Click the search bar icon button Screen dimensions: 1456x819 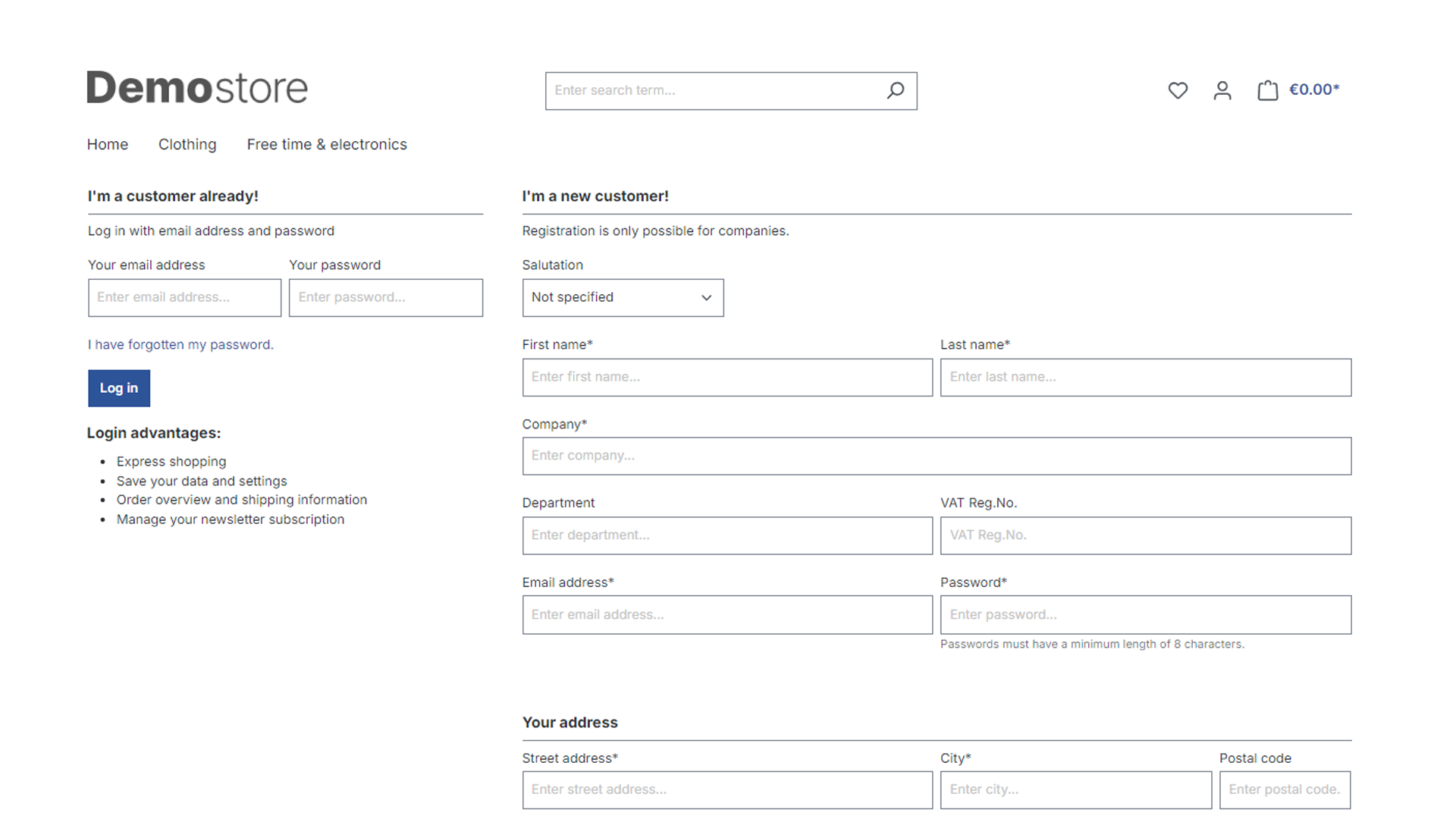(x=894, y=90)
